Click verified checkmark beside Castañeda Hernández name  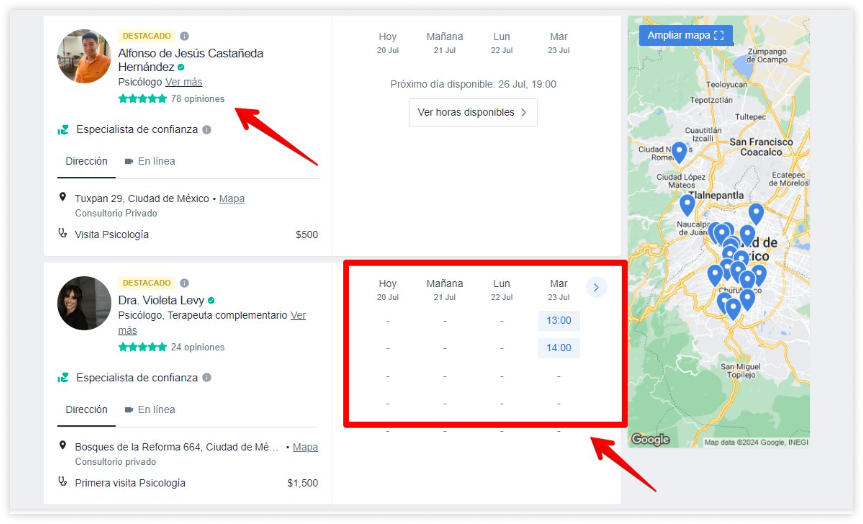(181, 67)
